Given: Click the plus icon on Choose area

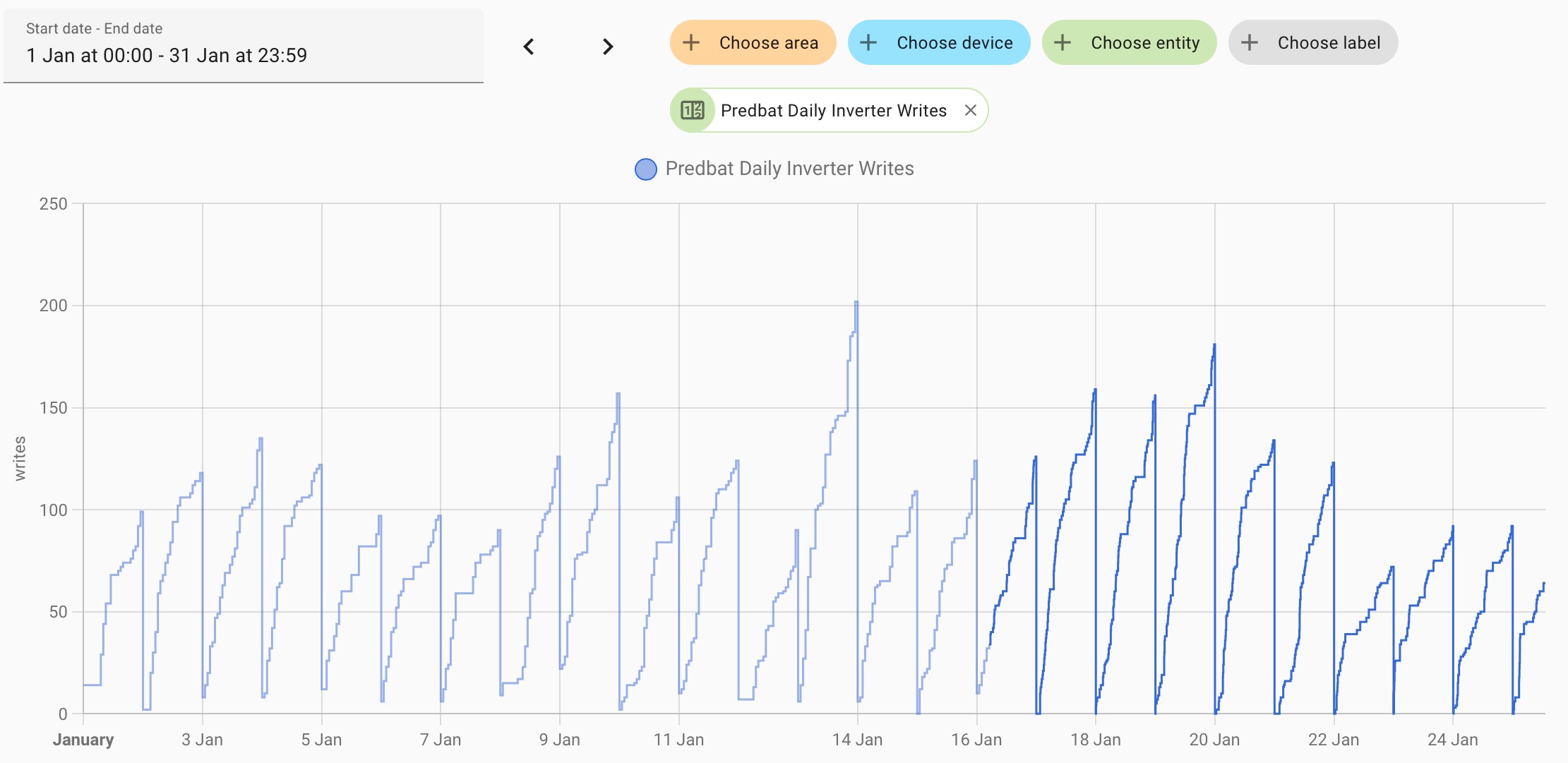Looking at the screenshot, I should coord(692,42).
